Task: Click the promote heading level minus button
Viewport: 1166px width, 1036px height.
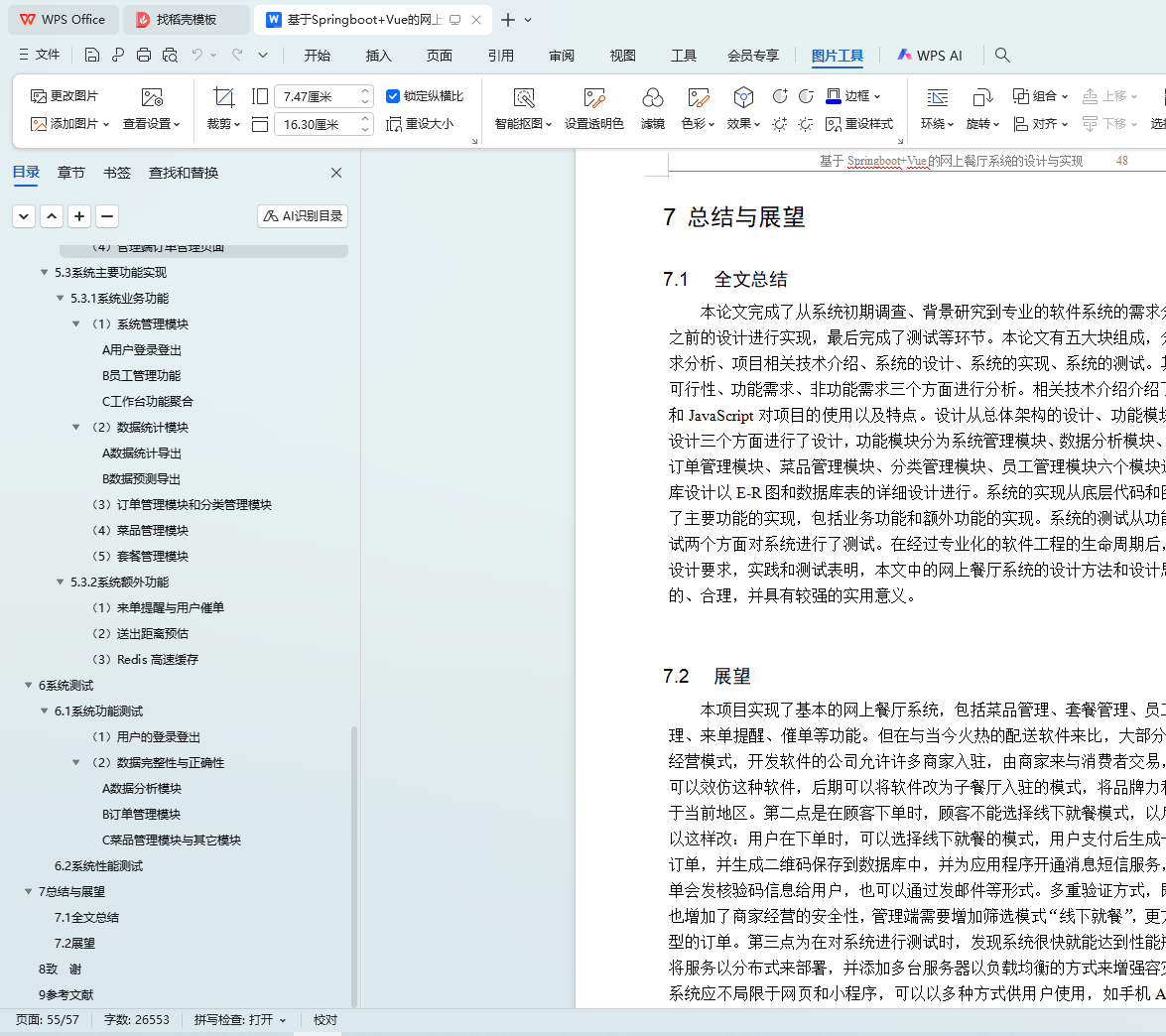Action: [x=107, y=216]
